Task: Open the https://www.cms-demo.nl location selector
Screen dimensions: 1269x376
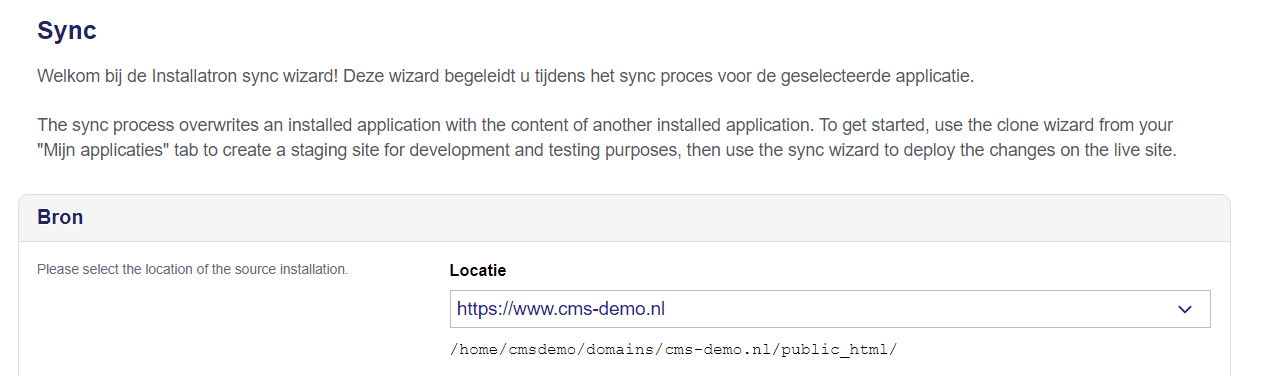Action: [830, 309]
